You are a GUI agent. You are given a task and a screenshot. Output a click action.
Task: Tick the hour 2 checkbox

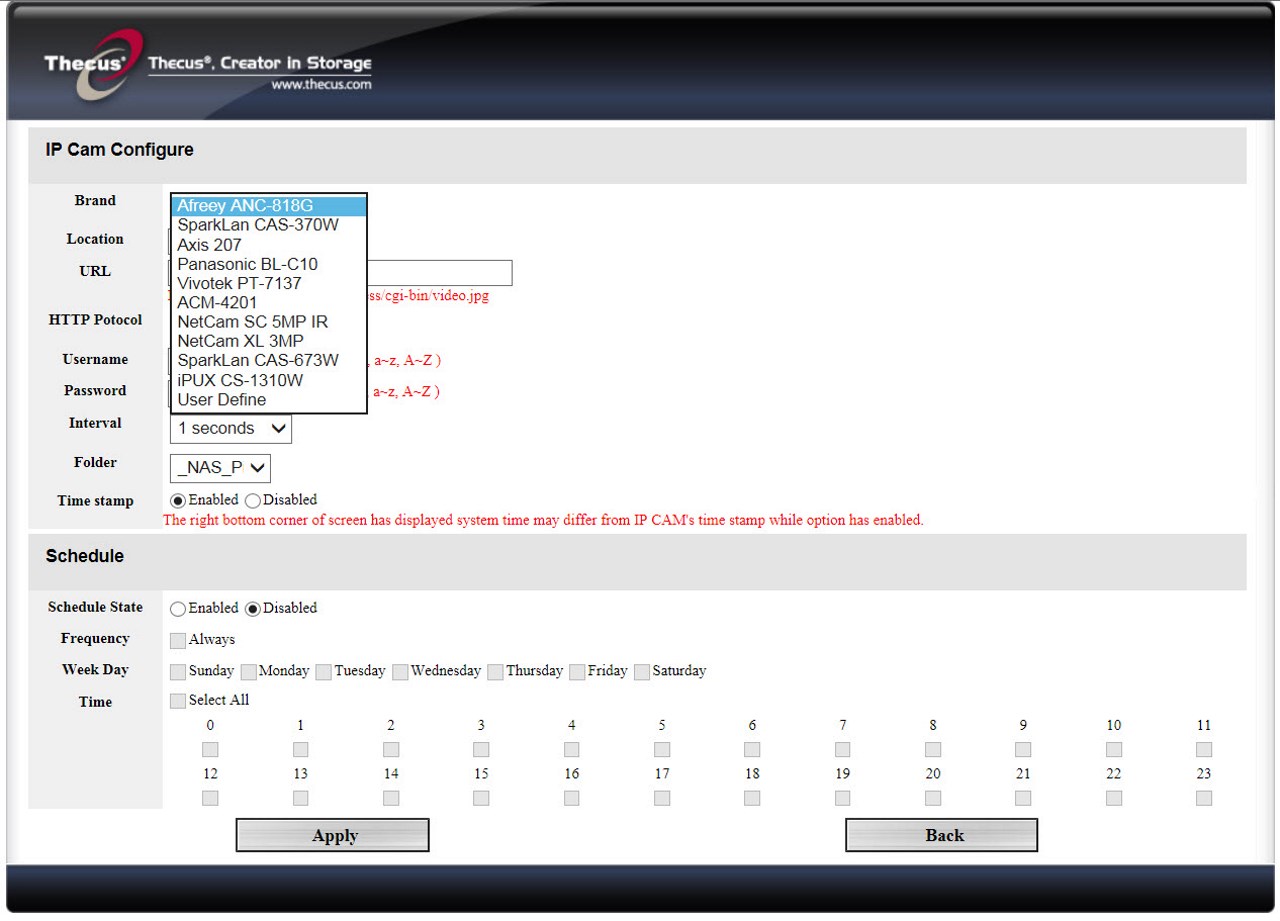tap(391, 749)
